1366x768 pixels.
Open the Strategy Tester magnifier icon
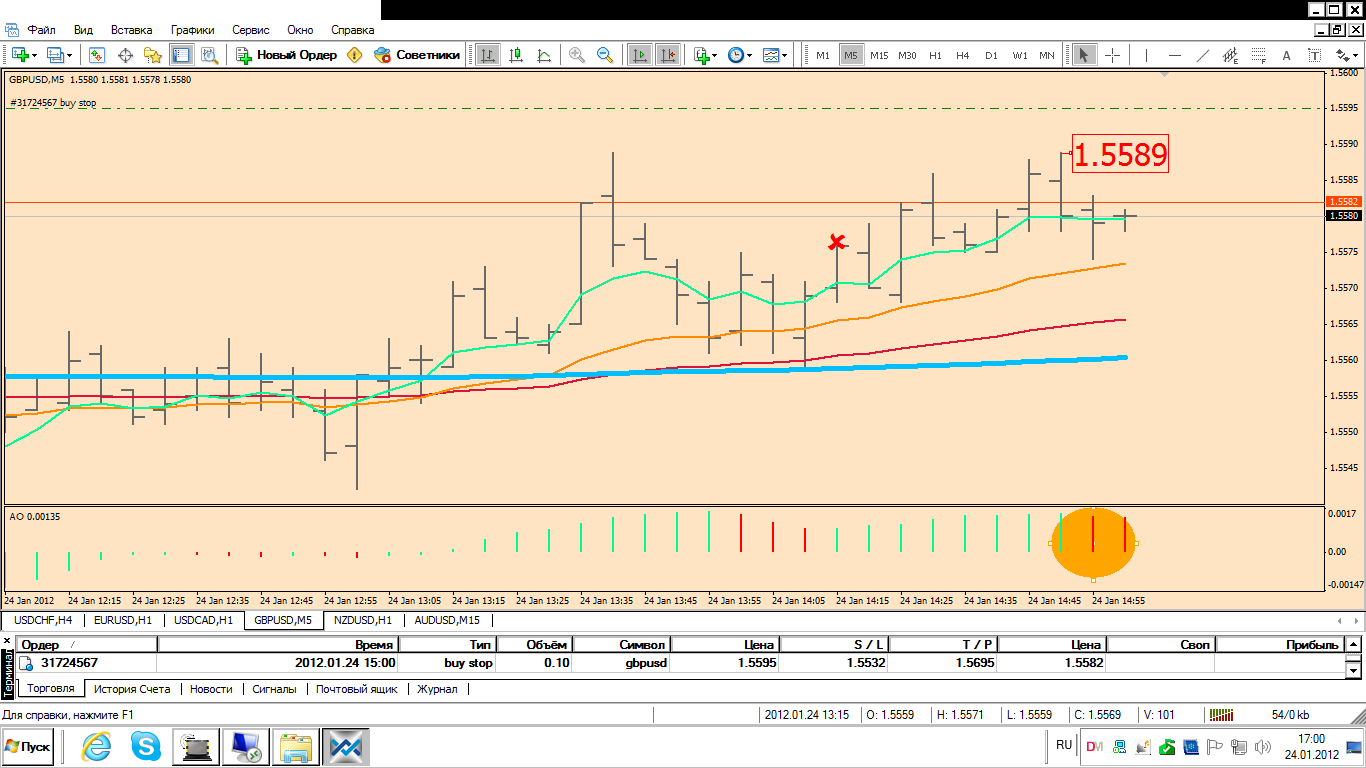[209, 55]
